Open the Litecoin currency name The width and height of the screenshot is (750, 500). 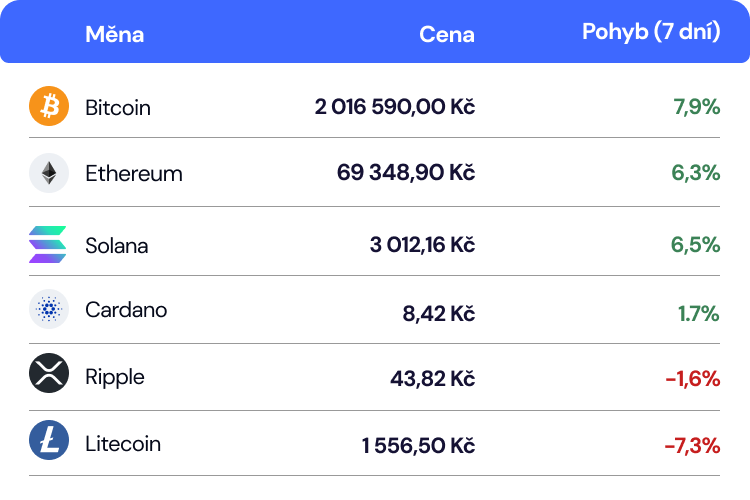123,444
